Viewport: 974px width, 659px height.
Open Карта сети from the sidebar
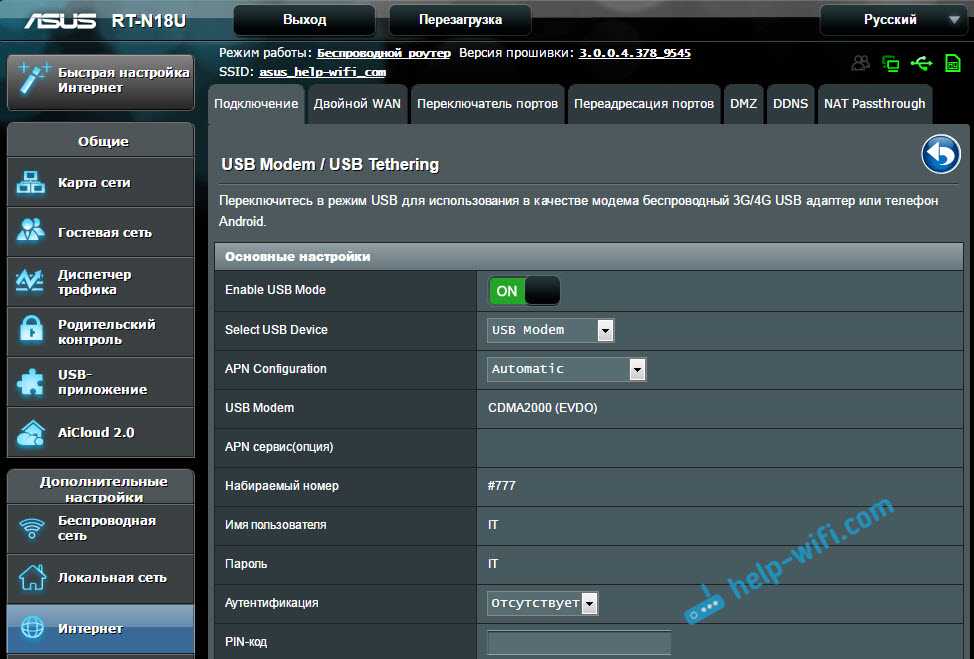click(100, 183)
